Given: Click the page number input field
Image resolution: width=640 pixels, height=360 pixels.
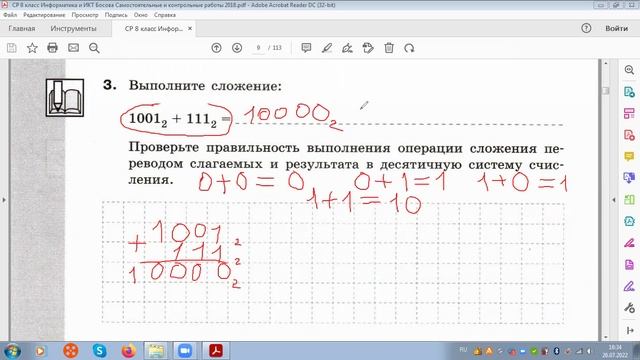Looking at the screenshot, I should click(x=258, y=48).
